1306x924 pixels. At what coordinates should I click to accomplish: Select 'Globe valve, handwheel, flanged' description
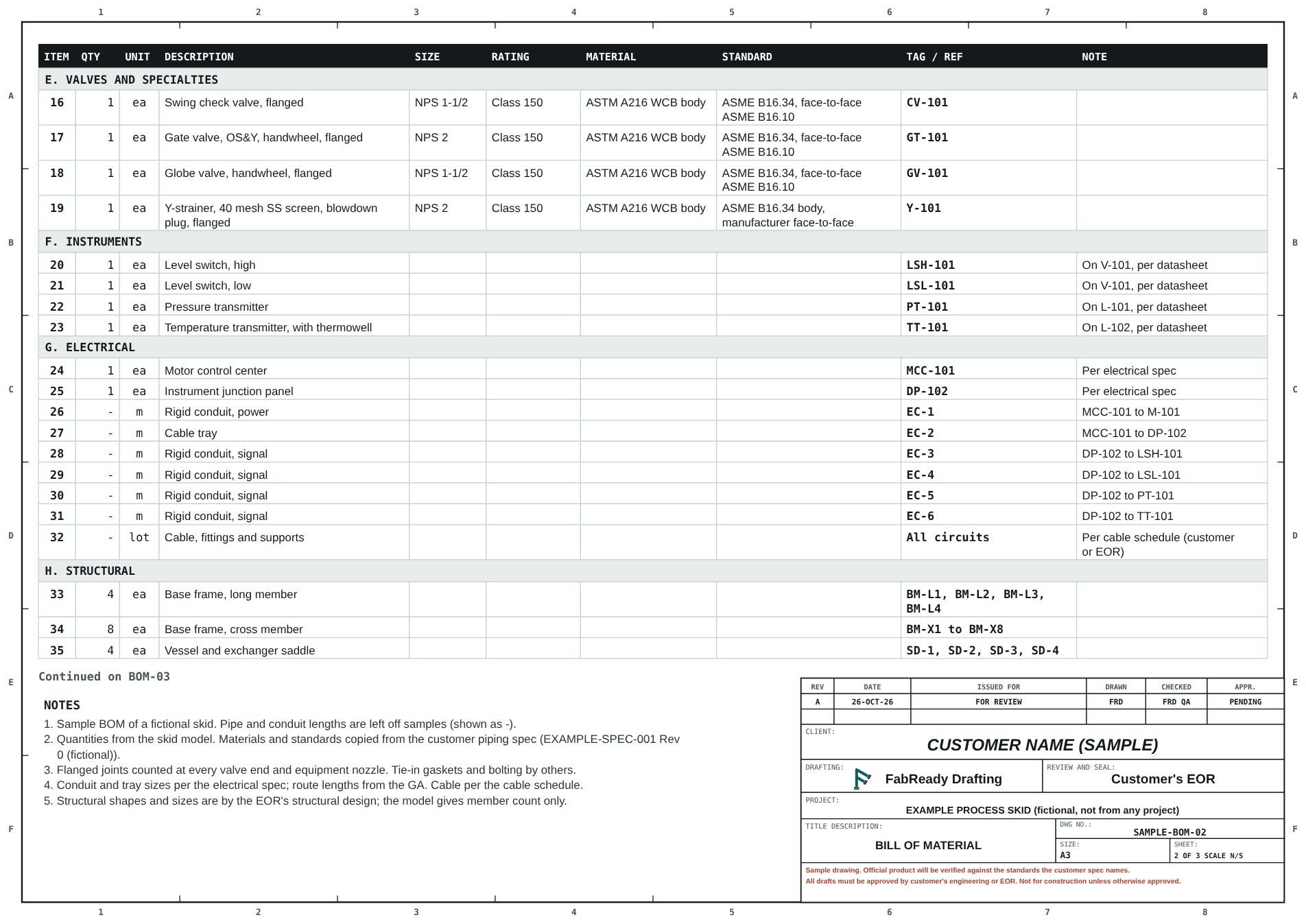pos(248,174)
